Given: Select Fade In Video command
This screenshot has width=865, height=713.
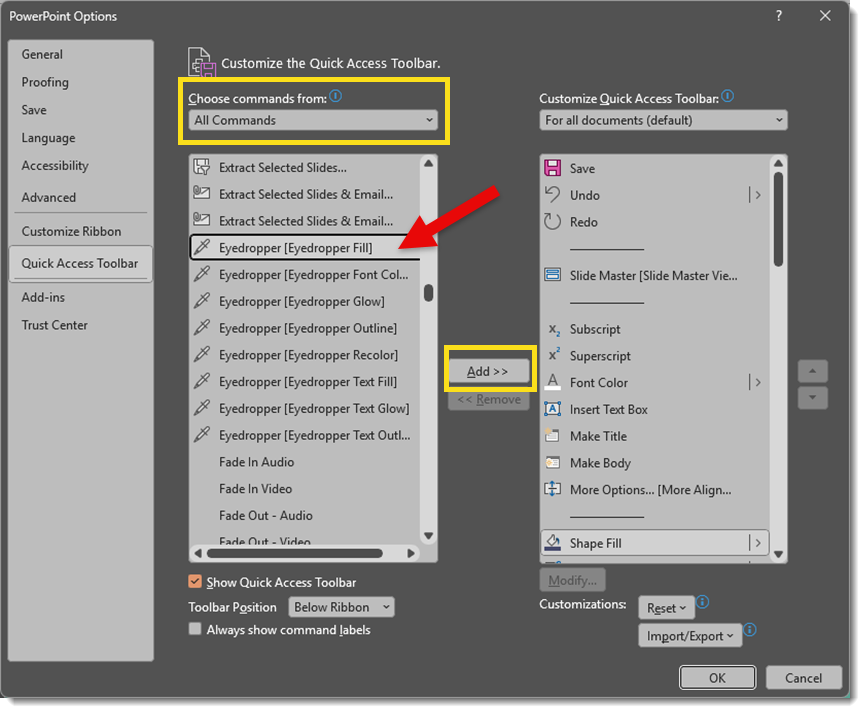Looking at the screenshot, I should (x=305, y=488).
